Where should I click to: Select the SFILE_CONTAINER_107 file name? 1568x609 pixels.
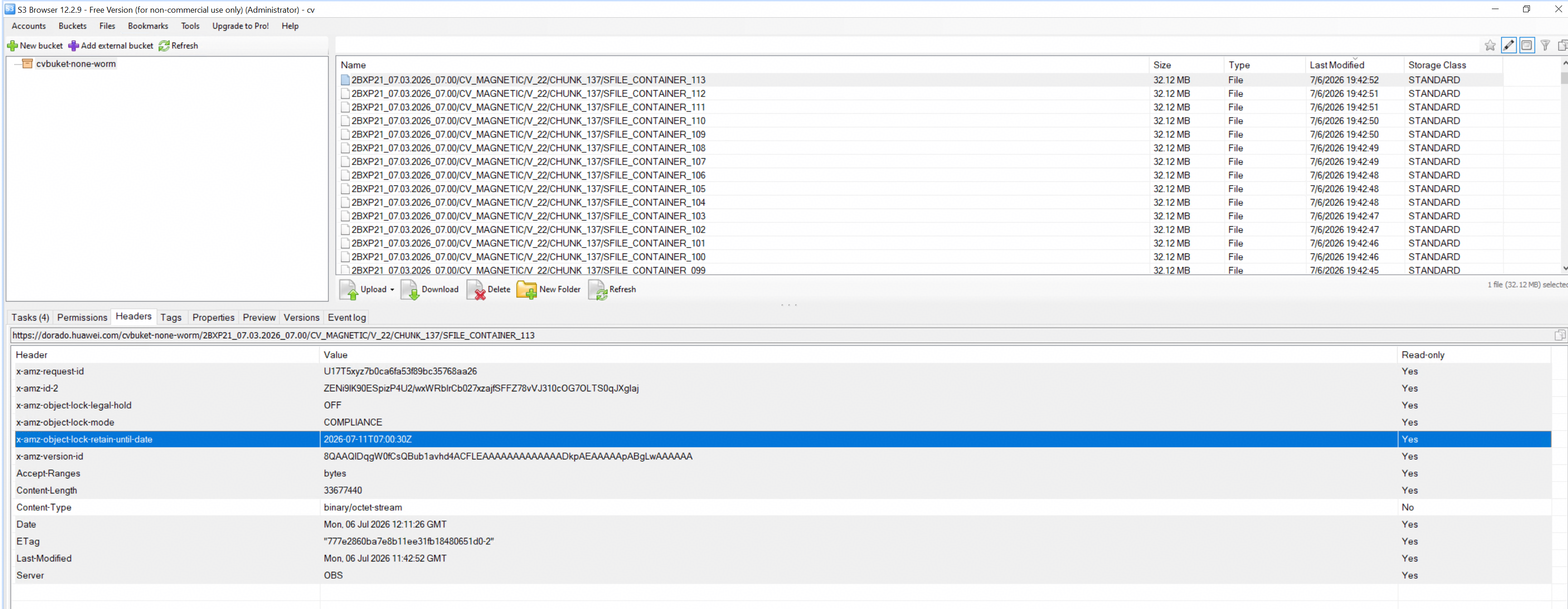coord(529,161)
